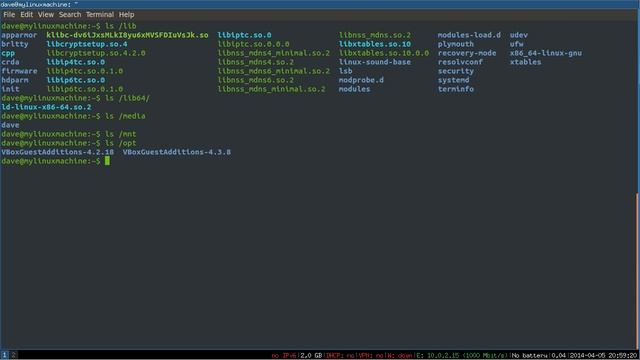
Task: Click 'libnss_mdns4_minimal.so.2' file name
Action: pos(273,53)
